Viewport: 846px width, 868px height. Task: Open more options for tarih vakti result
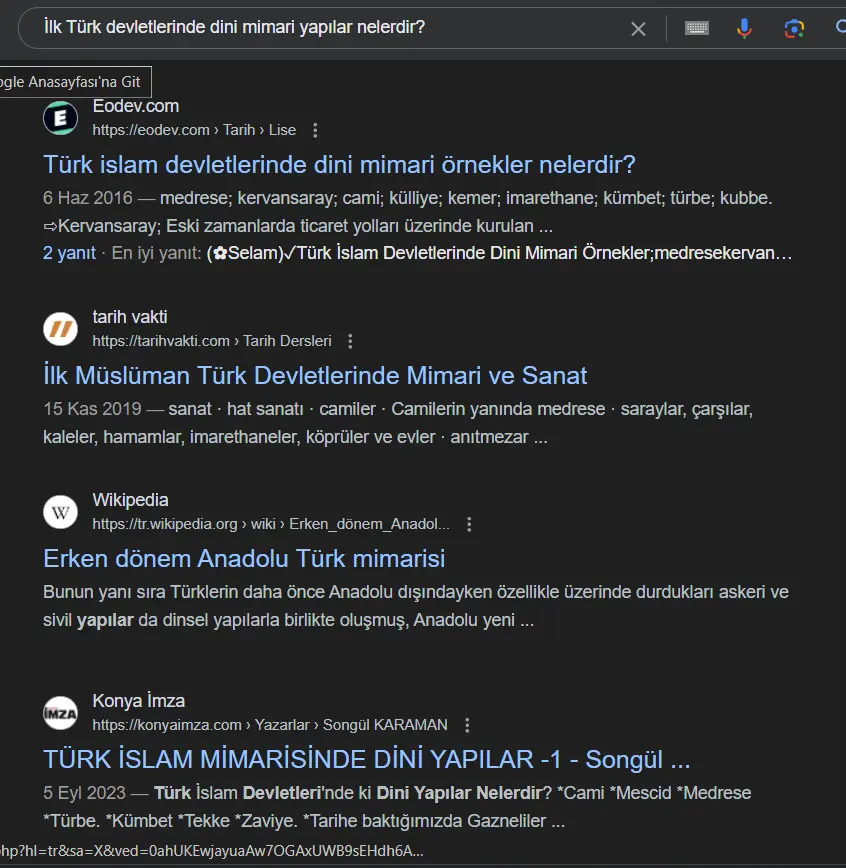[350, 342]
